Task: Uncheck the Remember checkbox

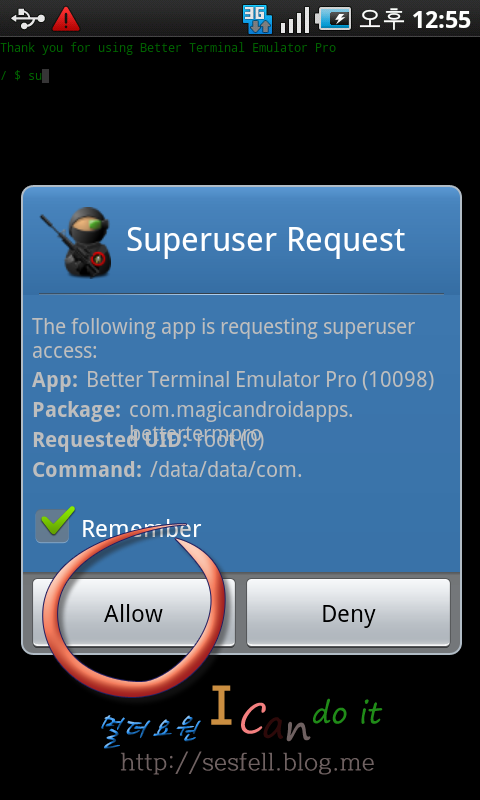Action: pyautogui.click(x=52, y=526)
